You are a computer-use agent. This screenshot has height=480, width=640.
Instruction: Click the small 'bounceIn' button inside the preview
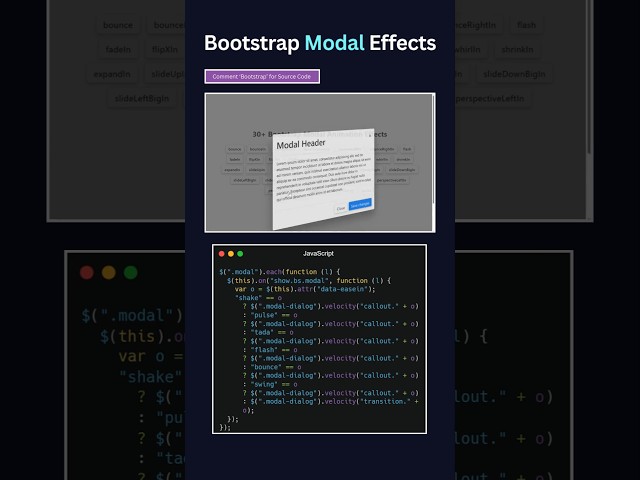pyautogui.click(x=258, y=149)
